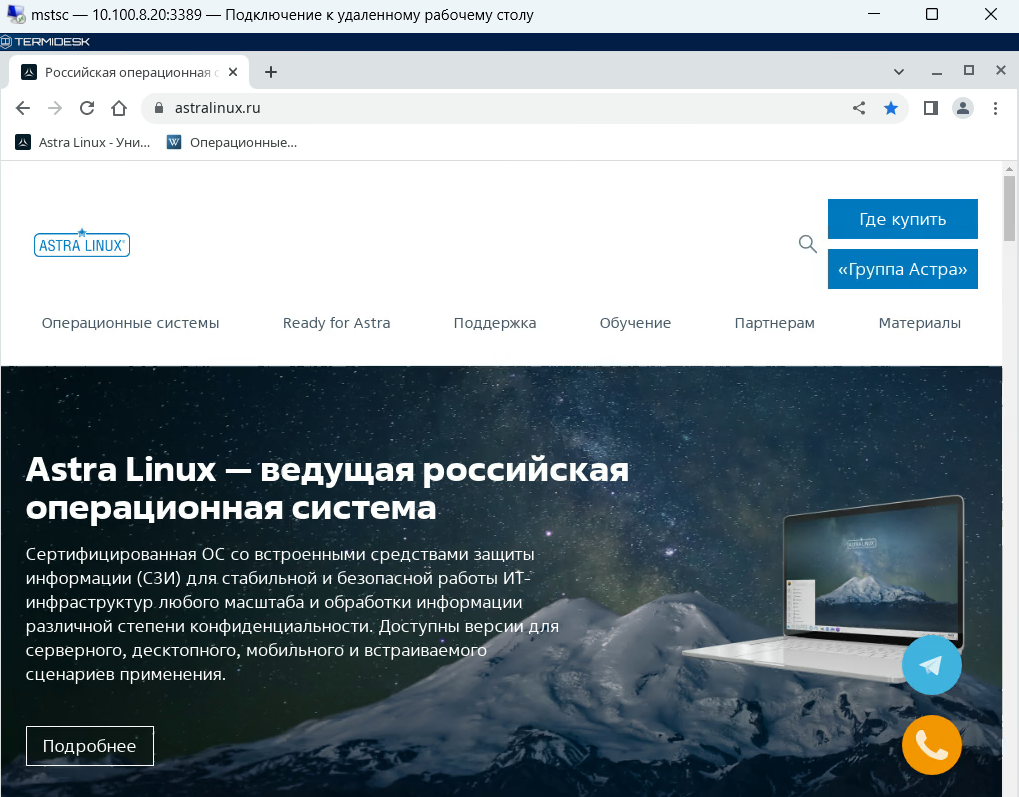This screenshot has height=797, width=1019.
Task: Open the user profile avatar menu
Action: (962, 108)
